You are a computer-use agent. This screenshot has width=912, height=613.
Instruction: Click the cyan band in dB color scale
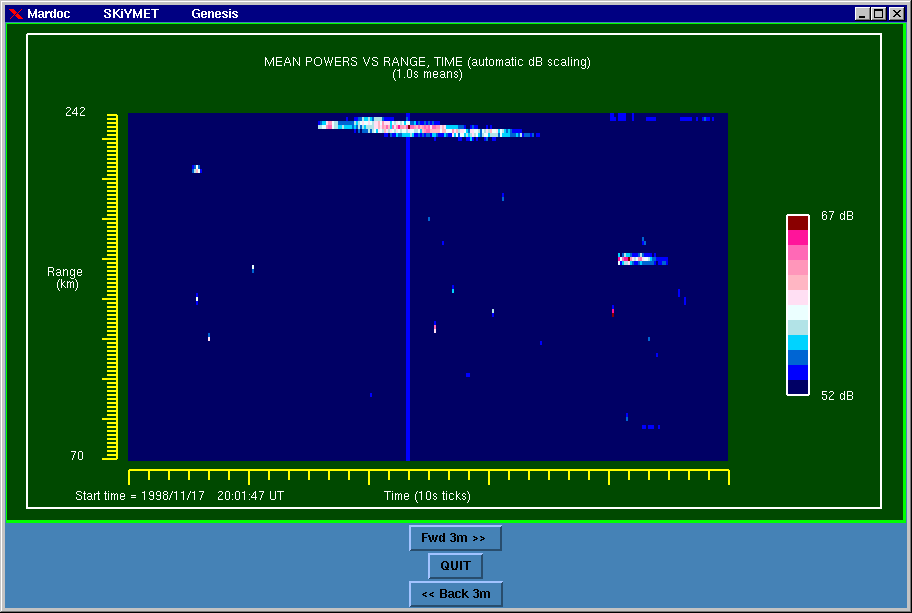point(798,342)
